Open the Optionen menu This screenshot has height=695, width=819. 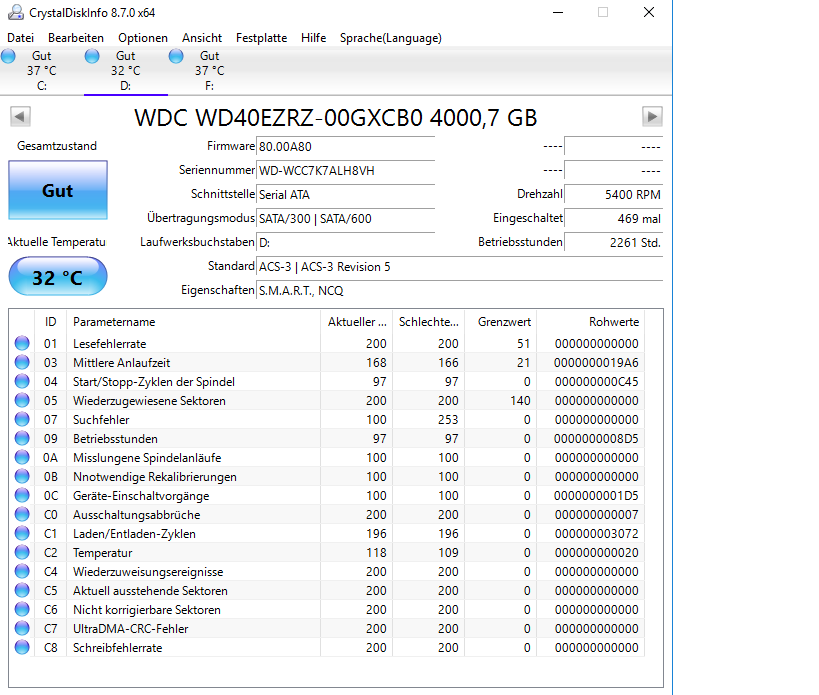[x=143, y=38]
